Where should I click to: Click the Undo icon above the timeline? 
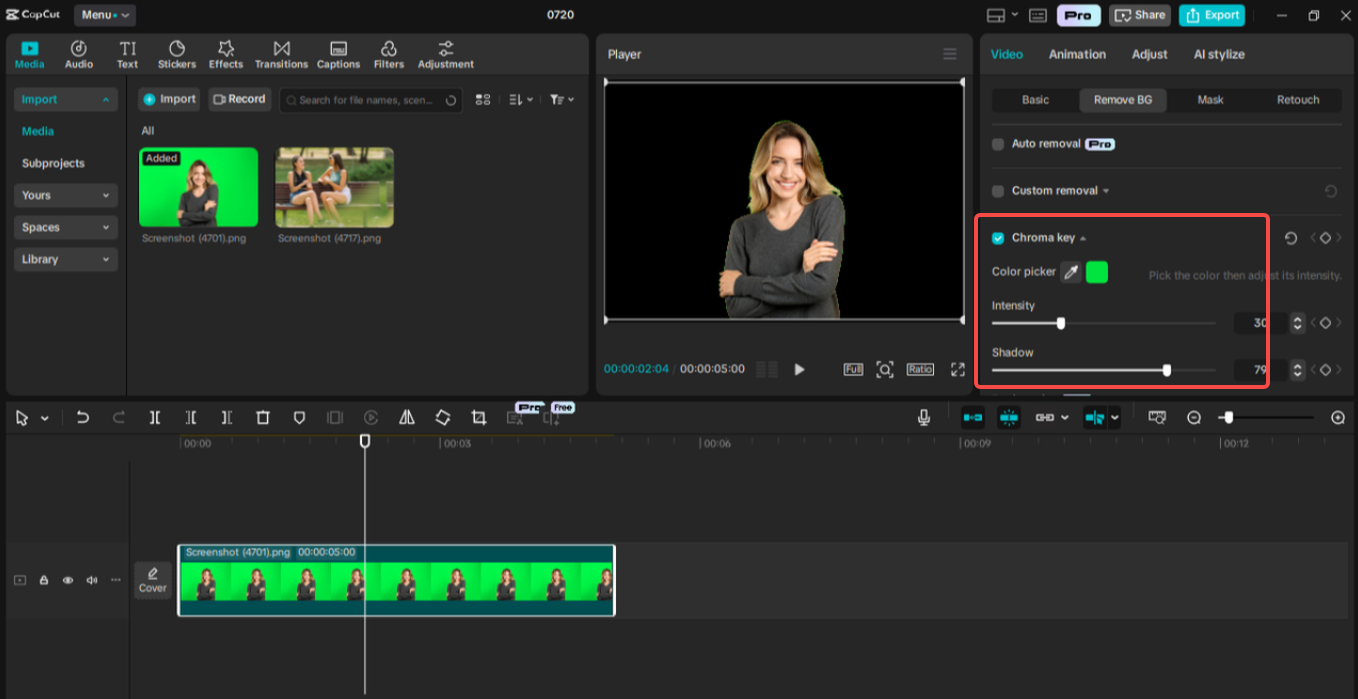(x=83, y=417)
